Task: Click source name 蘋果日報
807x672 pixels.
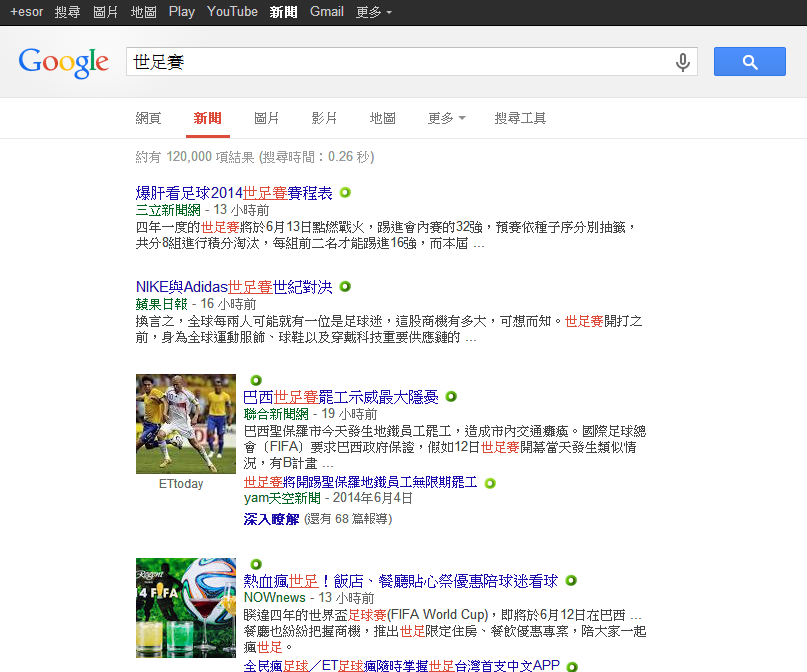Action: (x=162, y=304)
